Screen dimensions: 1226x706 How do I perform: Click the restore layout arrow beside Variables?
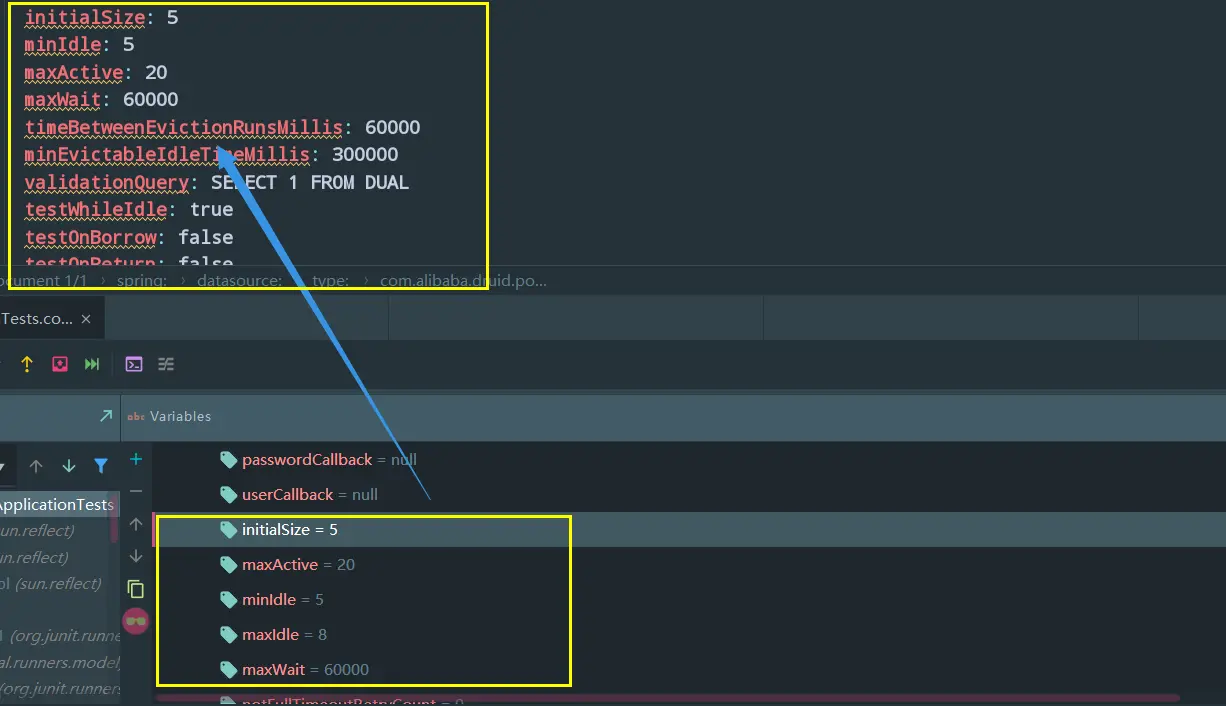click(106, 415)
